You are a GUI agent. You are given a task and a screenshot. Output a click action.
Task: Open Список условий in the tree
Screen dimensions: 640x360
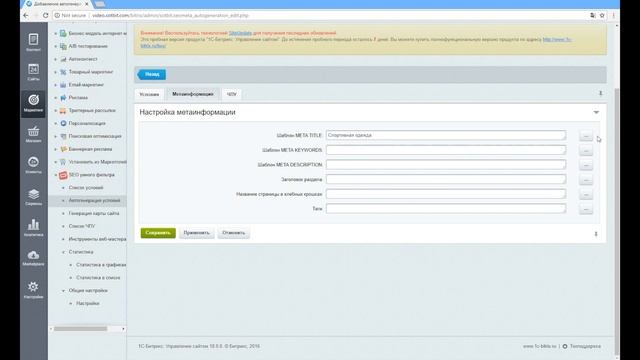click(86, 188)
